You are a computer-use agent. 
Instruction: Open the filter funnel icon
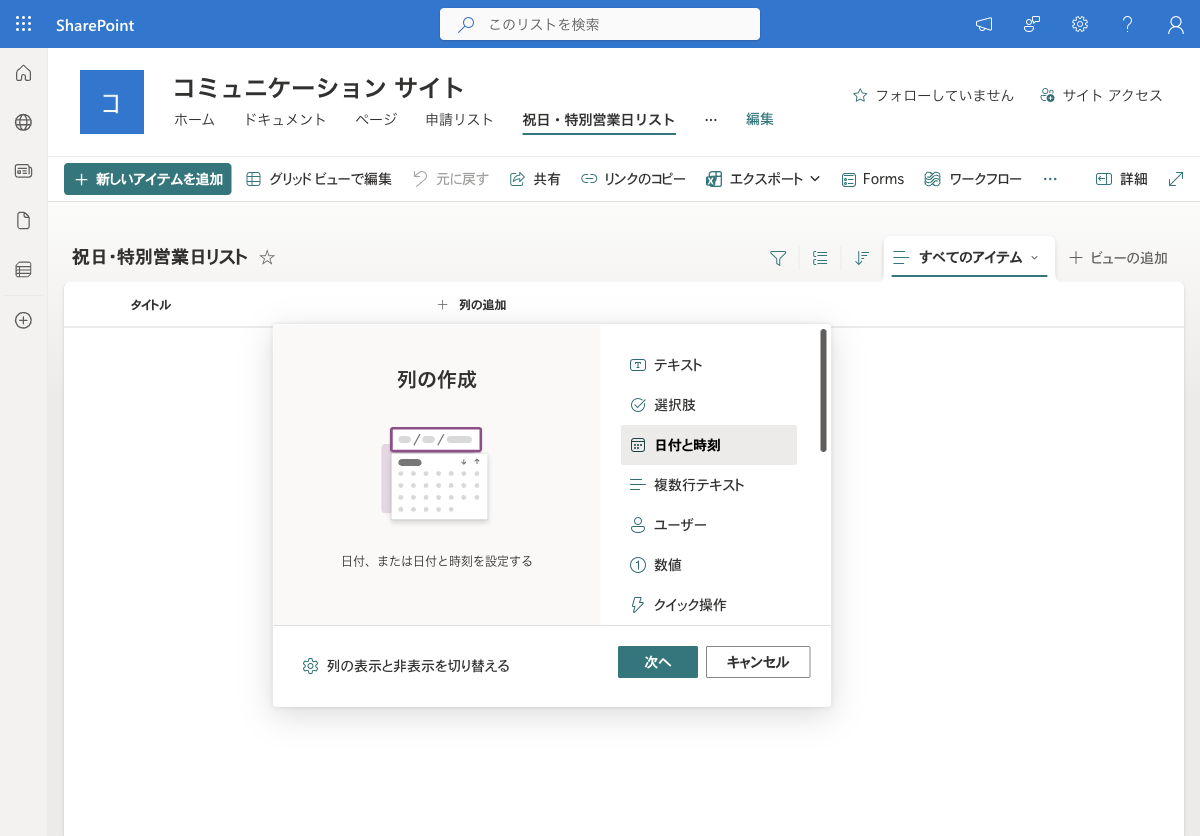click(x=778, y=258)
